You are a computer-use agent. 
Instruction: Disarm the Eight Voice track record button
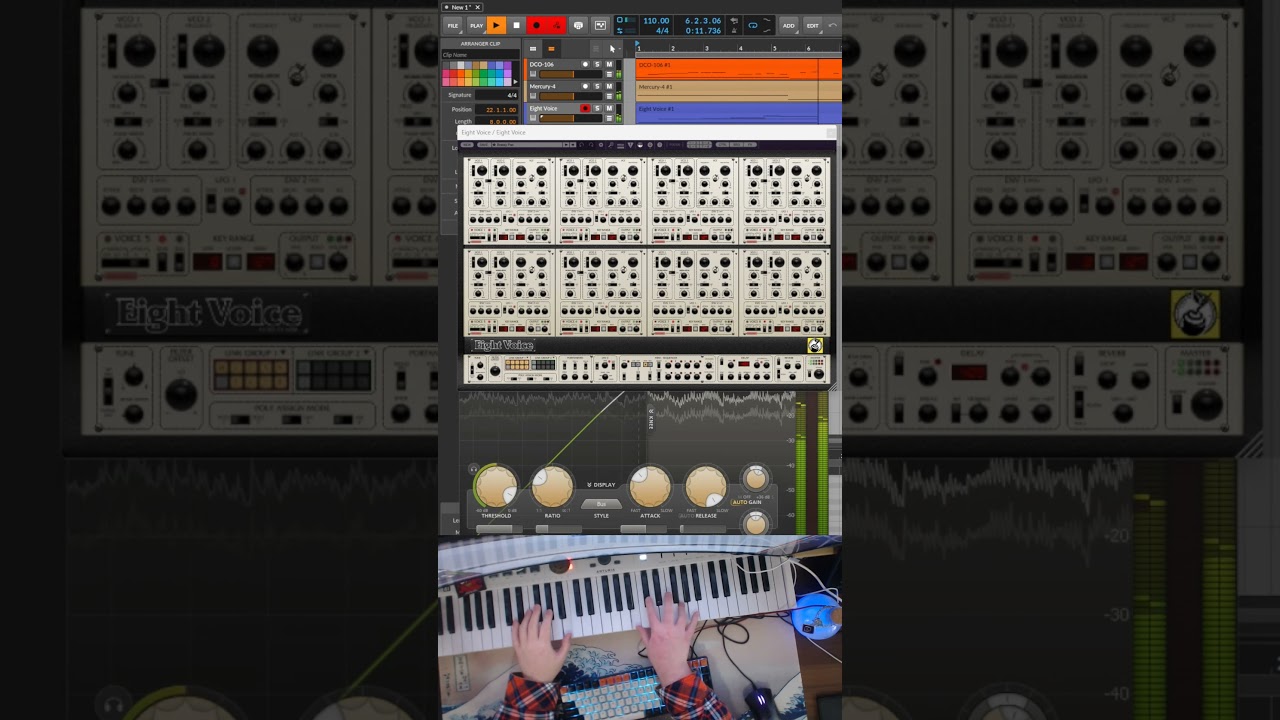point(585,108)
